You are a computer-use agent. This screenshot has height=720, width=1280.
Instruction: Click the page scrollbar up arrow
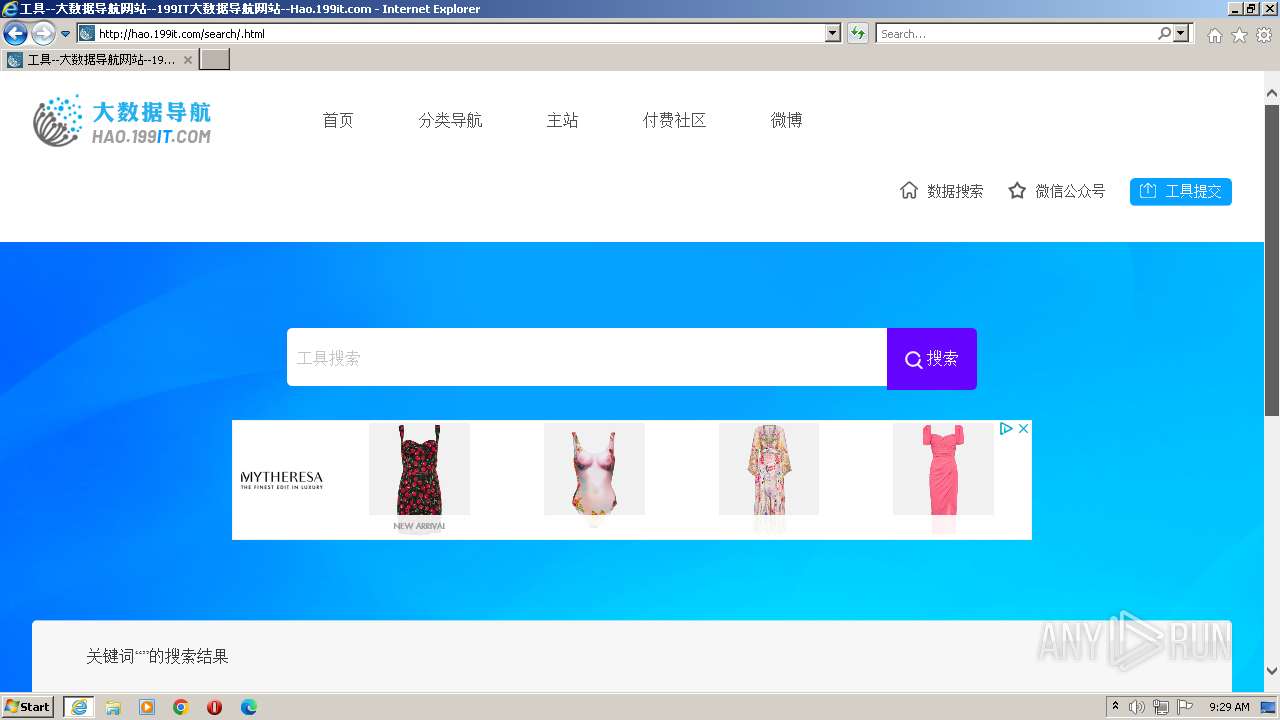pyautogui.click(x=1272, y=94)
